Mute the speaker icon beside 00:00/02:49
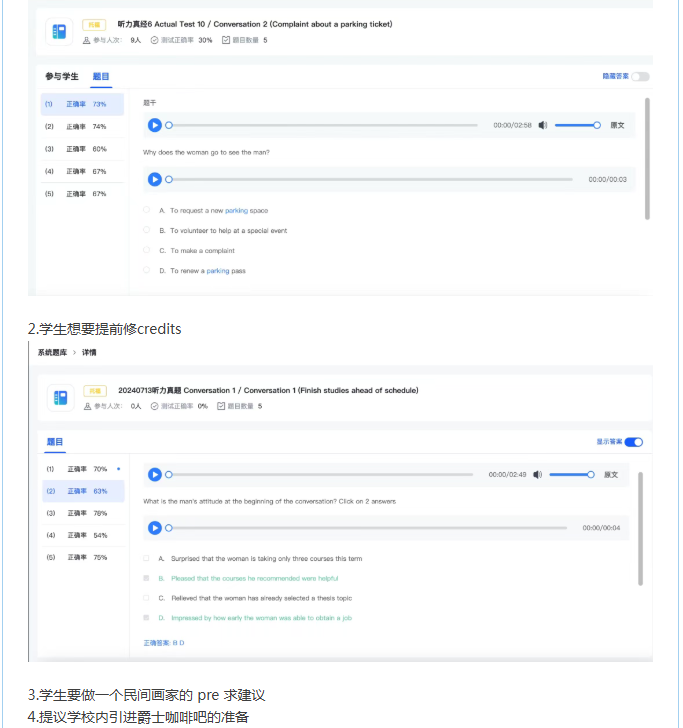This screenshot has height=728, width=683. [x=538, y=474]
